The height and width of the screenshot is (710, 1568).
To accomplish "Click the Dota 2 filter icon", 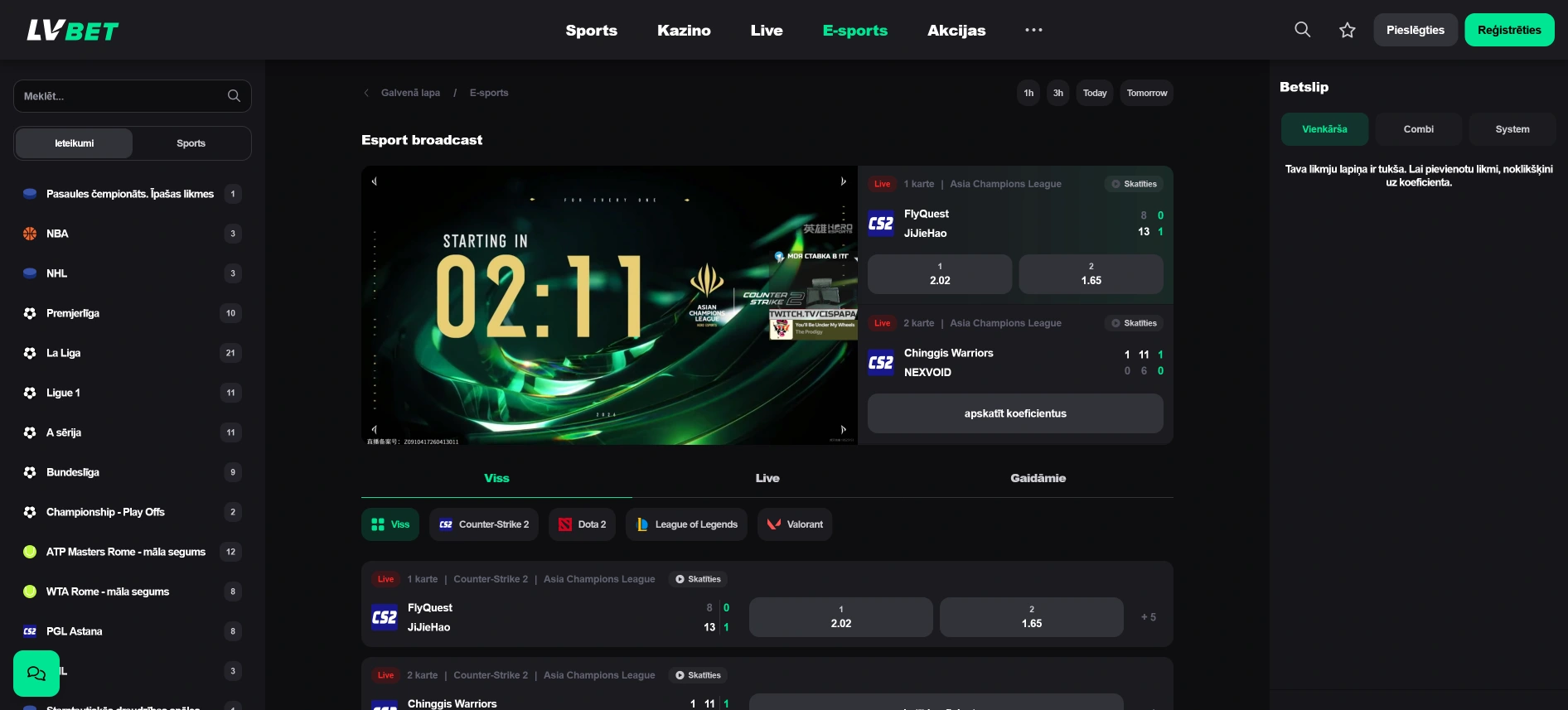I will pos(565,524).
